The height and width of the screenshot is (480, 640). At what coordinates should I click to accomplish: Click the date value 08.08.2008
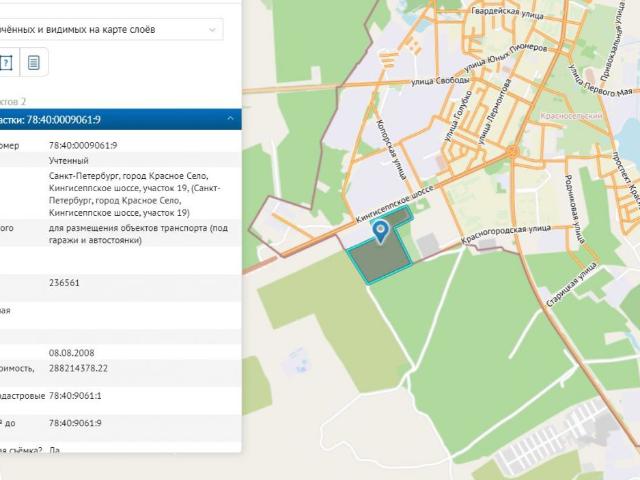71,353
